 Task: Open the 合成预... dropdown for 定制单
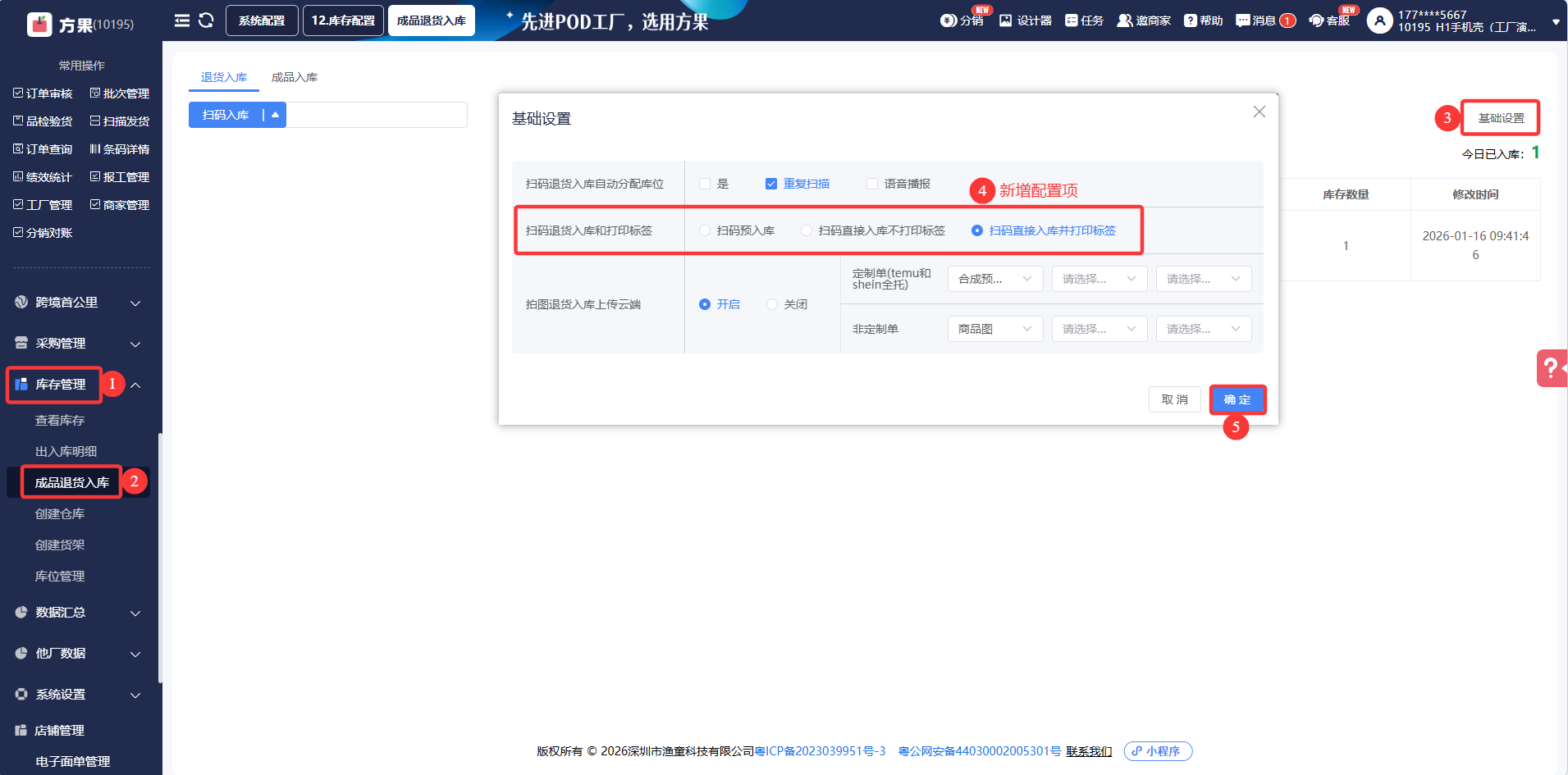coord(995,279)
